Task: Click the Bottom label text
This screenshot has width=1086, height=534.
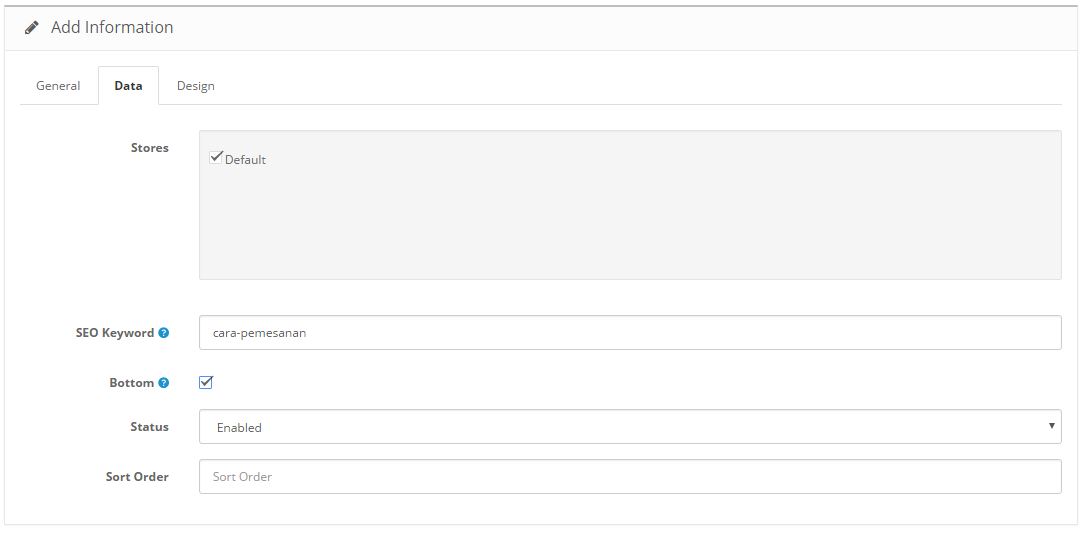Action: click(x=131, y=383)
